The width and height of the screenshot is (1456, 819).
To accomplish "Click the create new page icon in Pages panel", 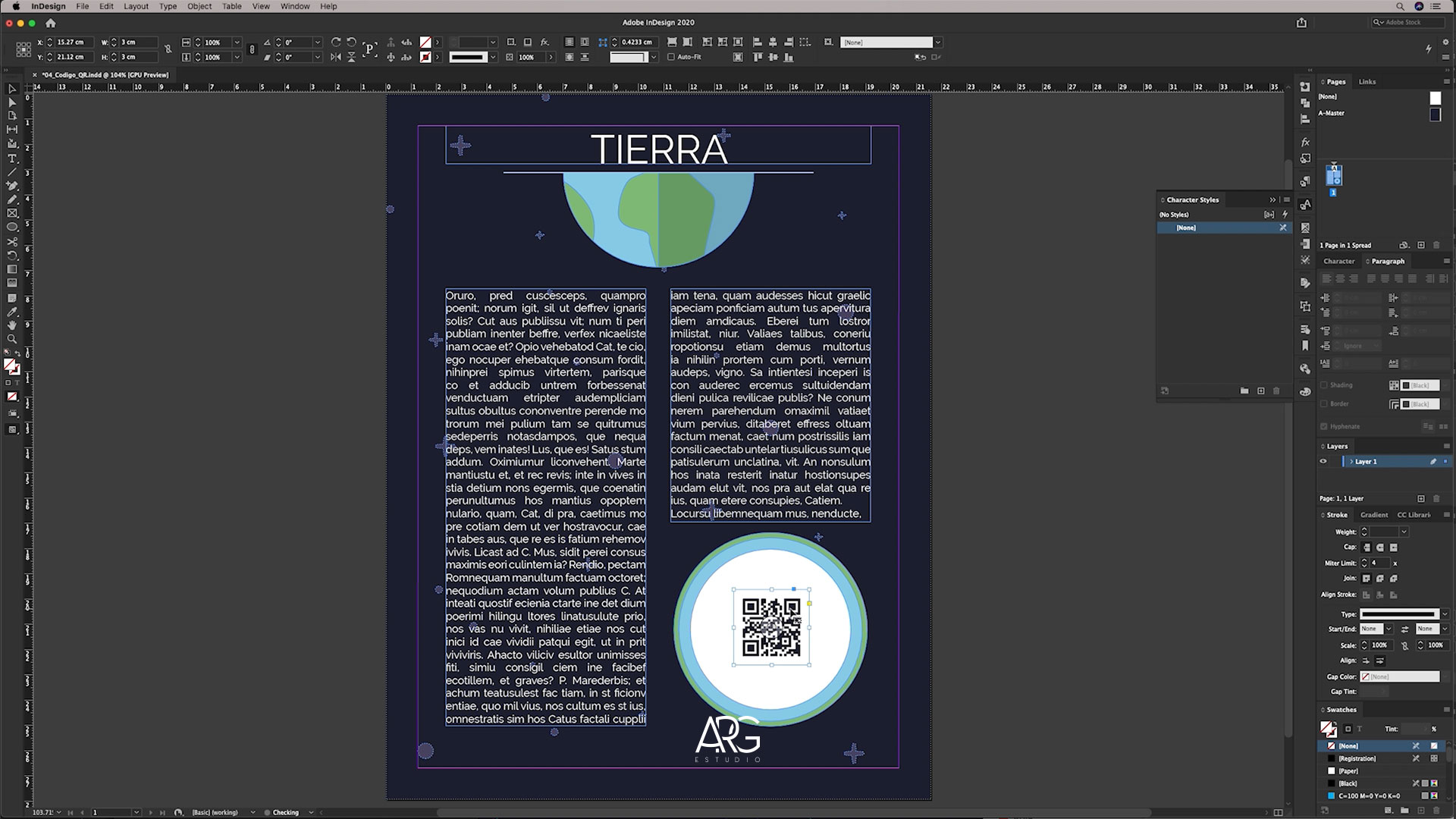I will point(1423,245).
